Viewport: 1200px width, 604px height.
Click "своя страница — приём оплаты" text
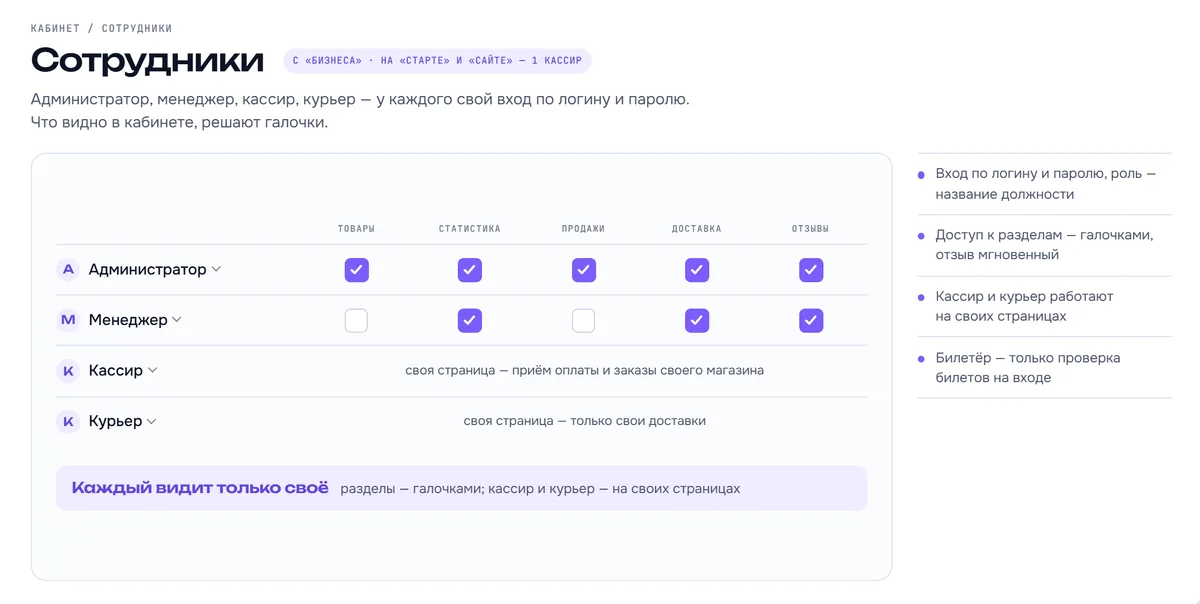pyautogui.click(x=585, y=370)
